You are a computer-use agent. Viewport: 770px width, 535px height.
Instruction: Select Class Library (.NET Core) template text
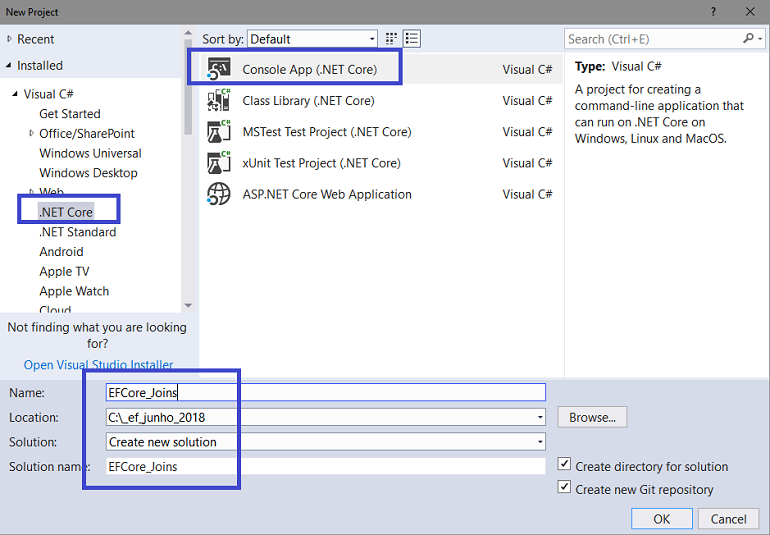point(308,100)
